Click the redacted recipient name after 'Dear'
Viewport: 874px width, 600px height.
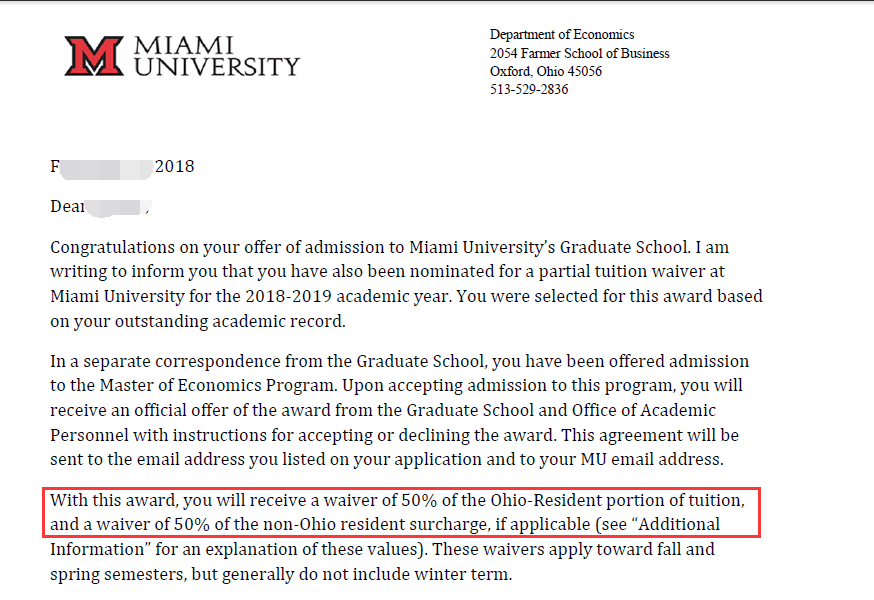coord(117,207)
